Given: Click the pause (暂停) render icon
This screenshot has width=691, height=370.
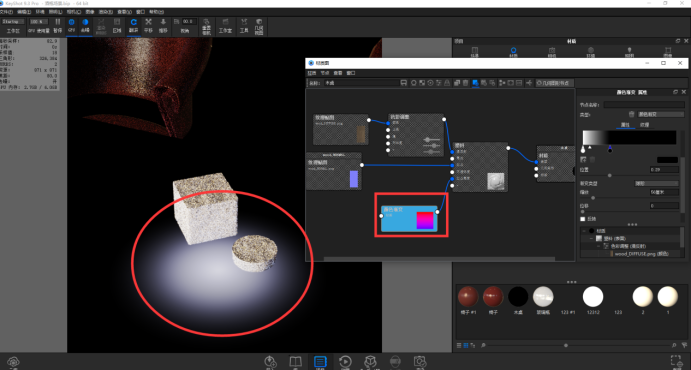Looking at the screenshot, I should pos(58,26).
